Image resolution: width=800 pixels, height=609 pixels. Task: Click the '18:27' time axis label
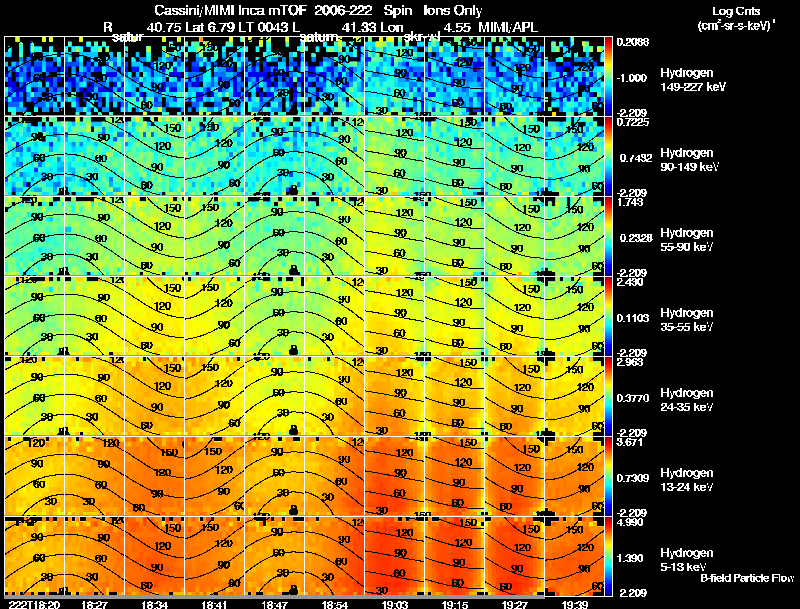click(94, 604)
